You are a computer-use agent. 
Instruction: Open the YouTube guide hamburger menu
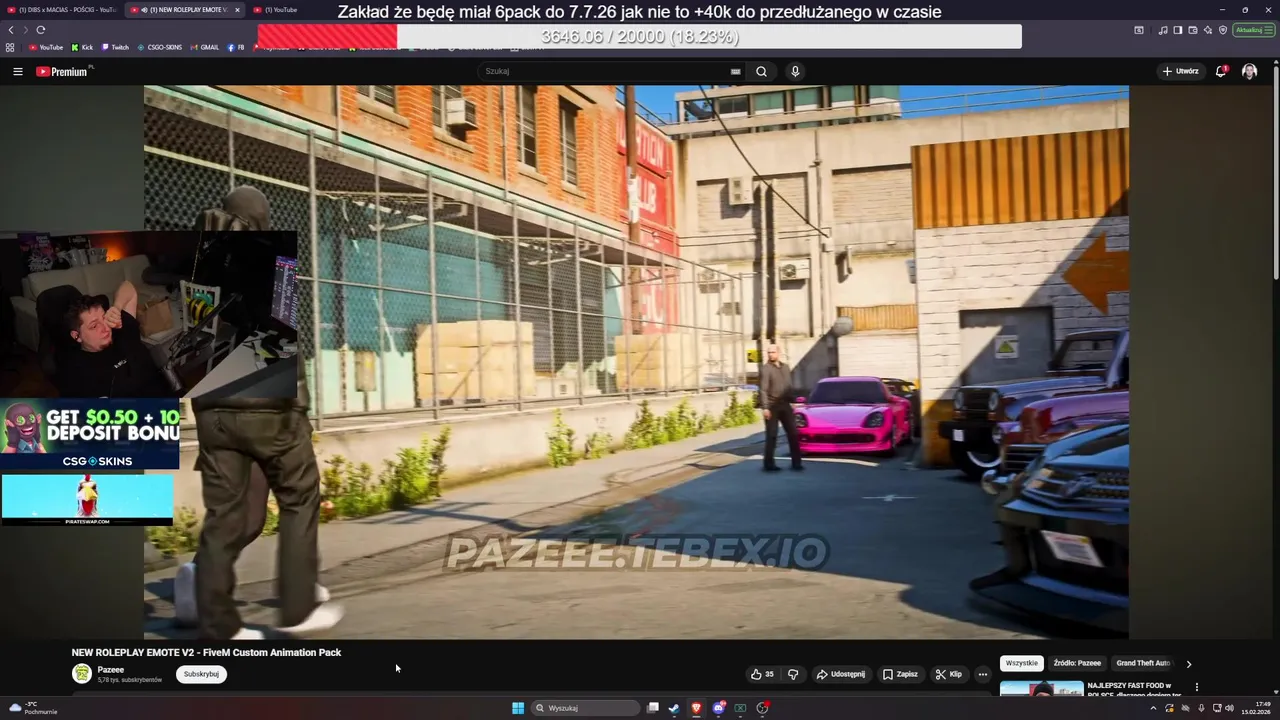(x=17, y=71)
